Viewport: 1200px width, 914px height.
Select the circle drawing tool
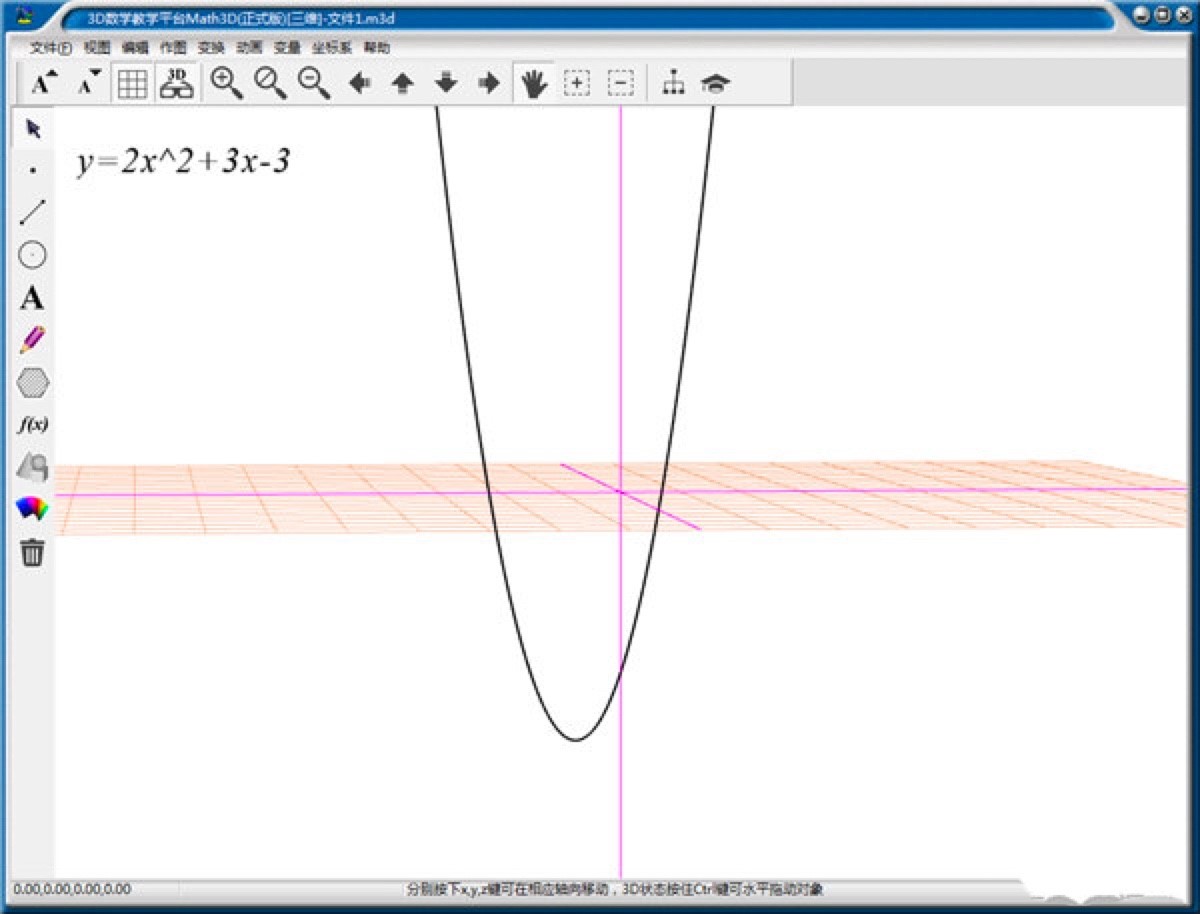tap(33, 255)
